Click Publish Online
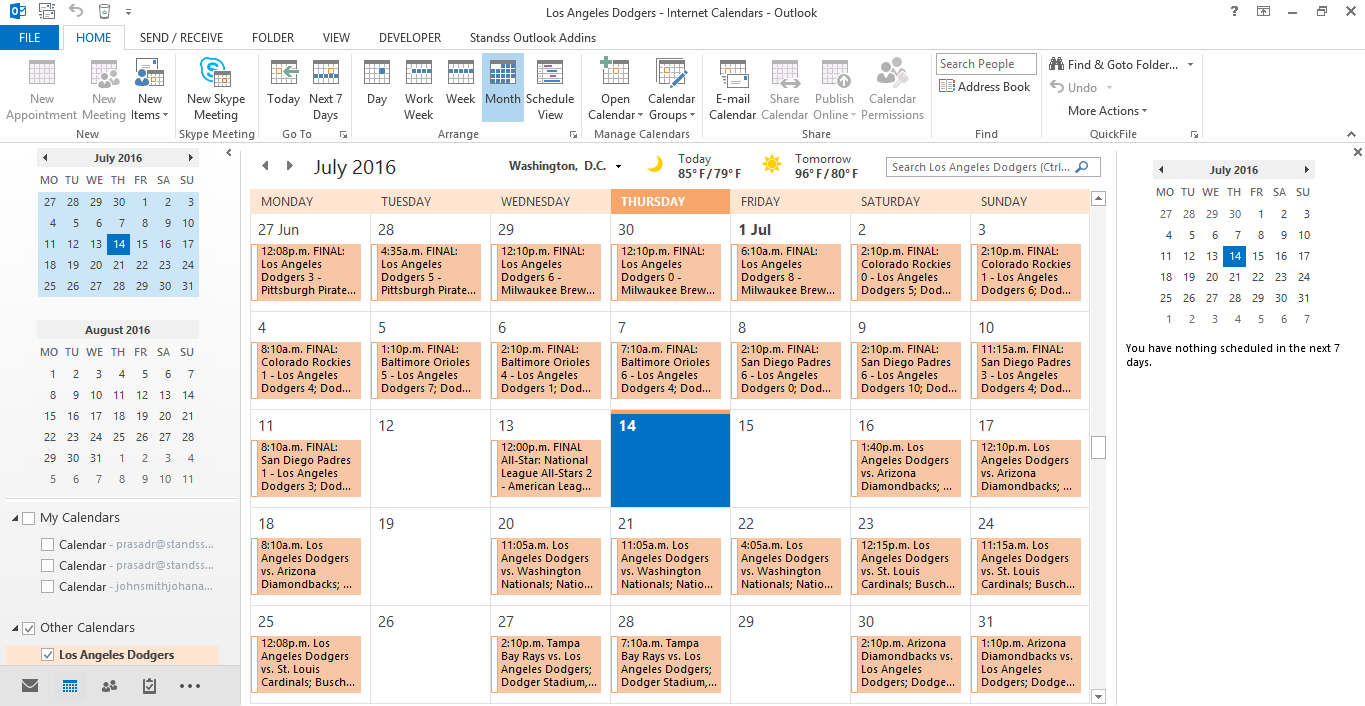The width and height of the screenshot is (1365, 706). 835,90
